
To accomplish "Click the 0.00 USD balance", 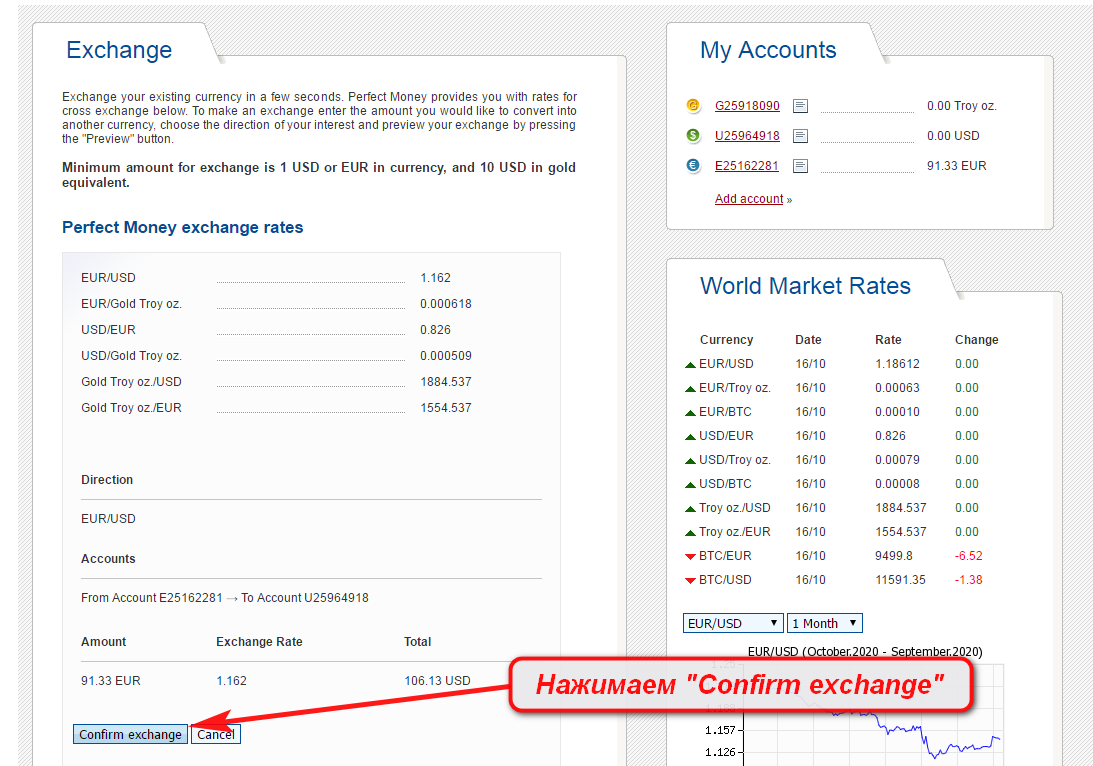I will (953, 136).
